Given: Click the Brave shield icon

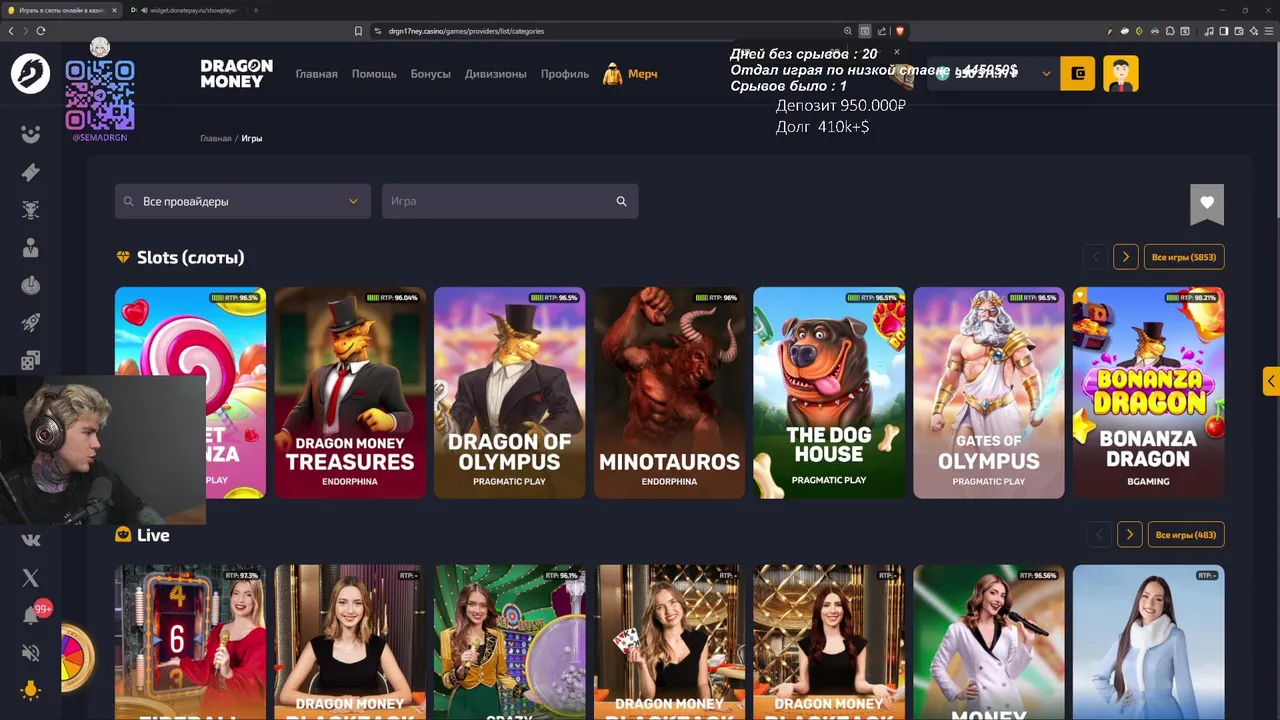Looking at the screenshot, I should click(900, 31).
